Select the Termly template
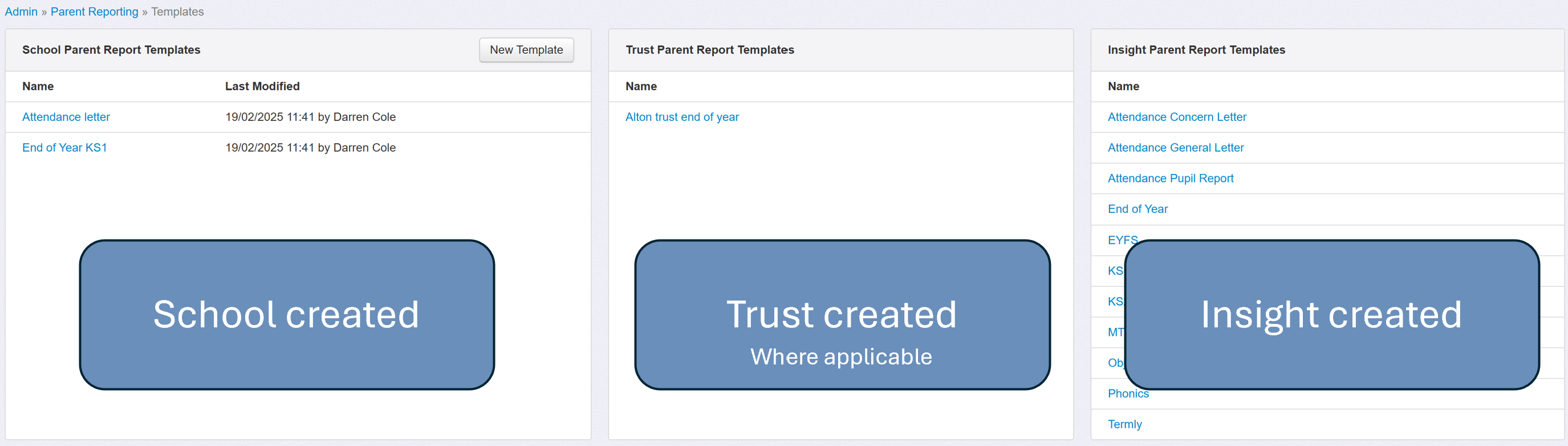The height and width of the screenshot is (446, 1568). [1124, 424]
